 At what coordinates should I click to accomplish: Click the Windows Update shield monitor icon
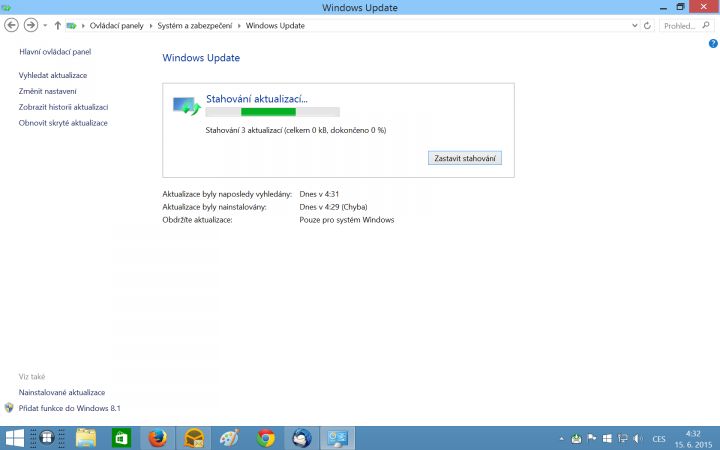coord(186,106)
